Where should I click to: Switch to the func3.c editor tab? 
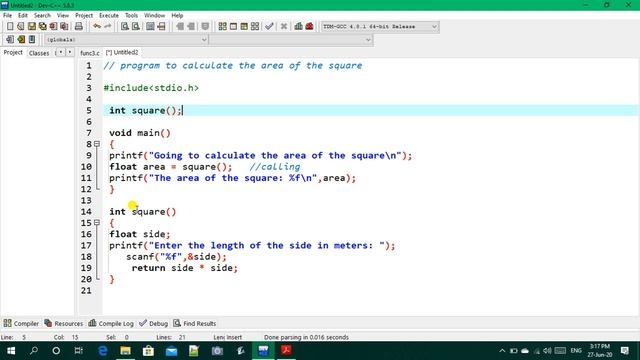pyautogui.click(x=90, y=53)
